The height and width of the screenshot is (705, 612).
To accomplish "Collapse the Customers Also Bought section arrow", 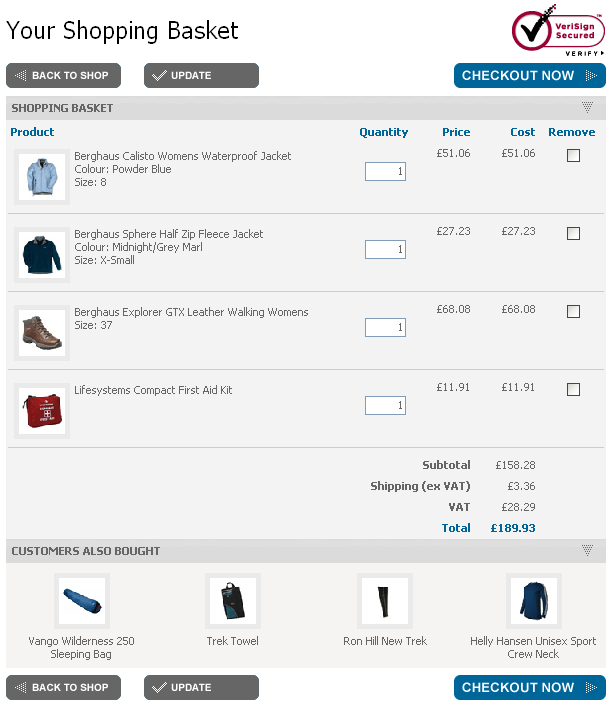I will (x=587, y=550).
